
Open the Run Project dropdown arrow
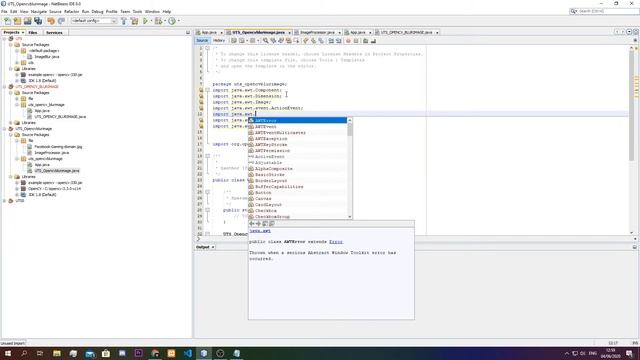tap(151, 21)
